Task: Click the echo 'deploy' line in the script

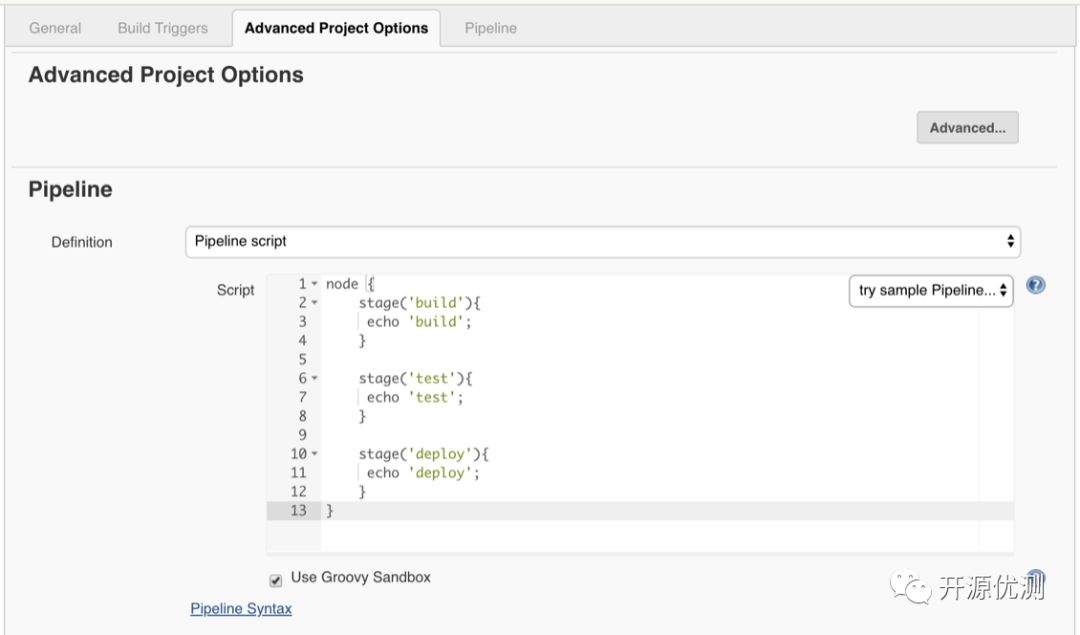Action: 423,473
